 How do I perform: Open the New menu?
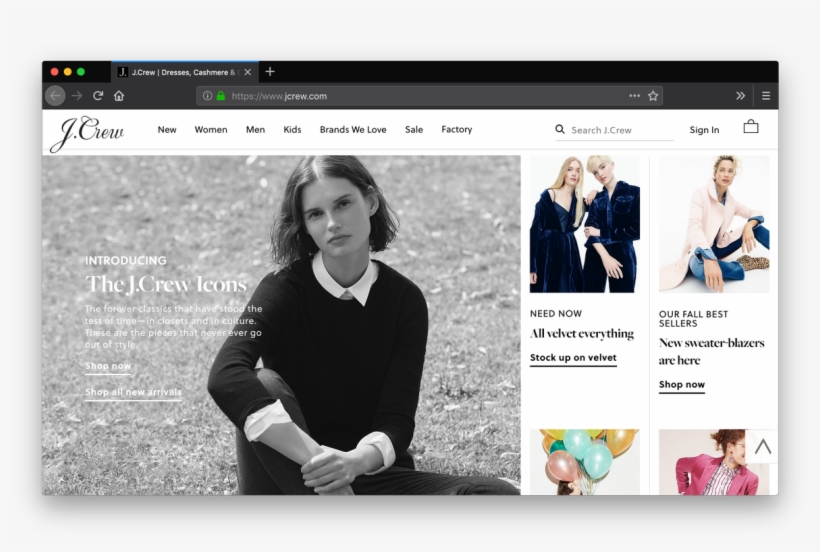click(167, 130)
